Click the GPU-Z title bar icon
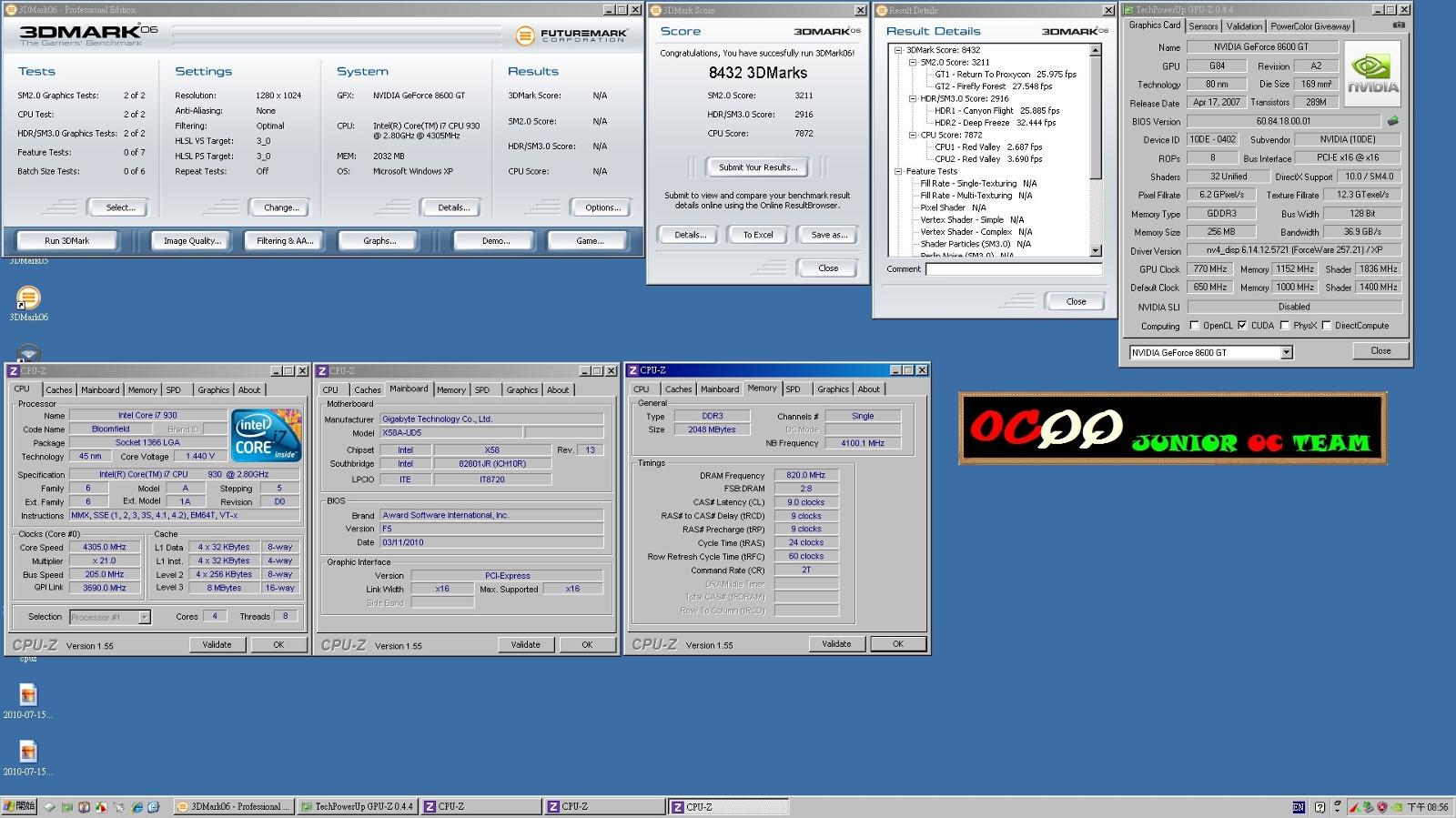The image size is (1456, 818). 1129,10
